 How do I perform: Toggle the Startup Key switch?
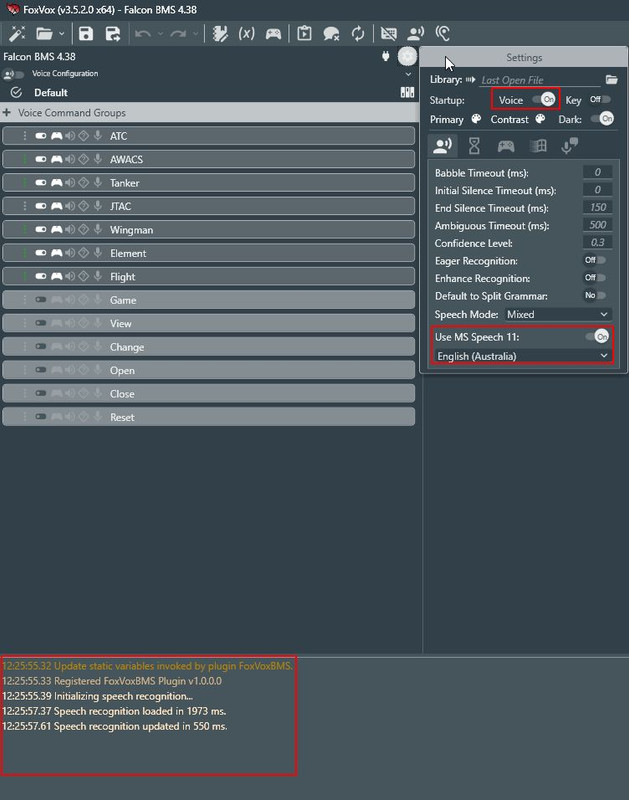tap(600, 99)
